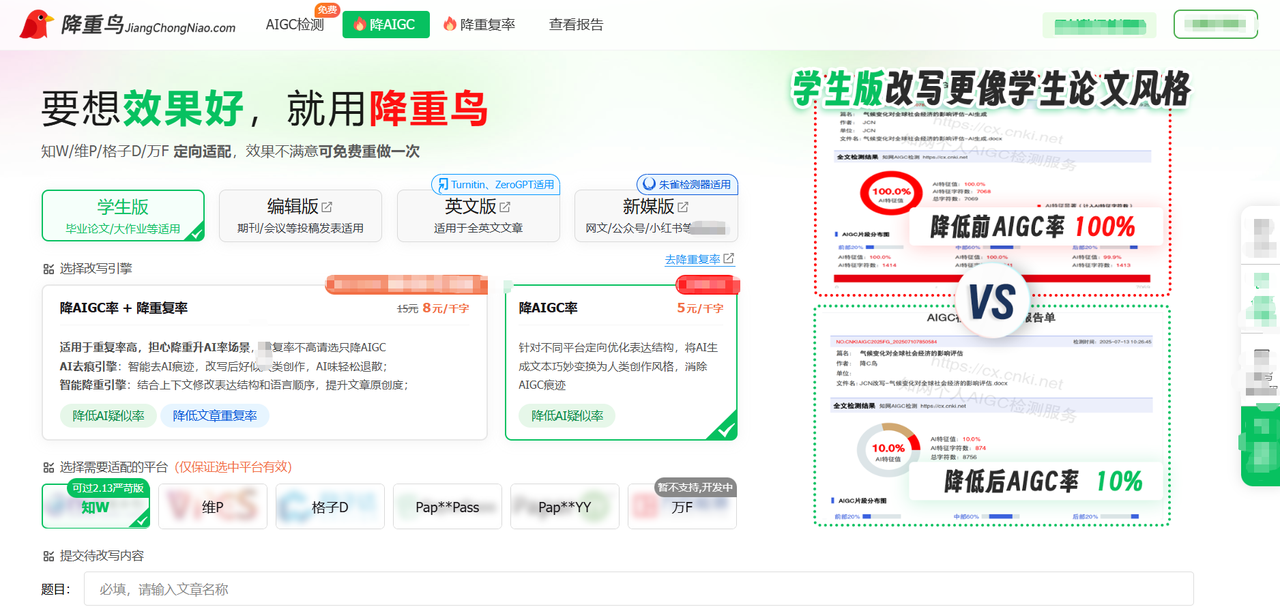
Task: Click the 5元/千字 price text
Action: tap(700, 308)
